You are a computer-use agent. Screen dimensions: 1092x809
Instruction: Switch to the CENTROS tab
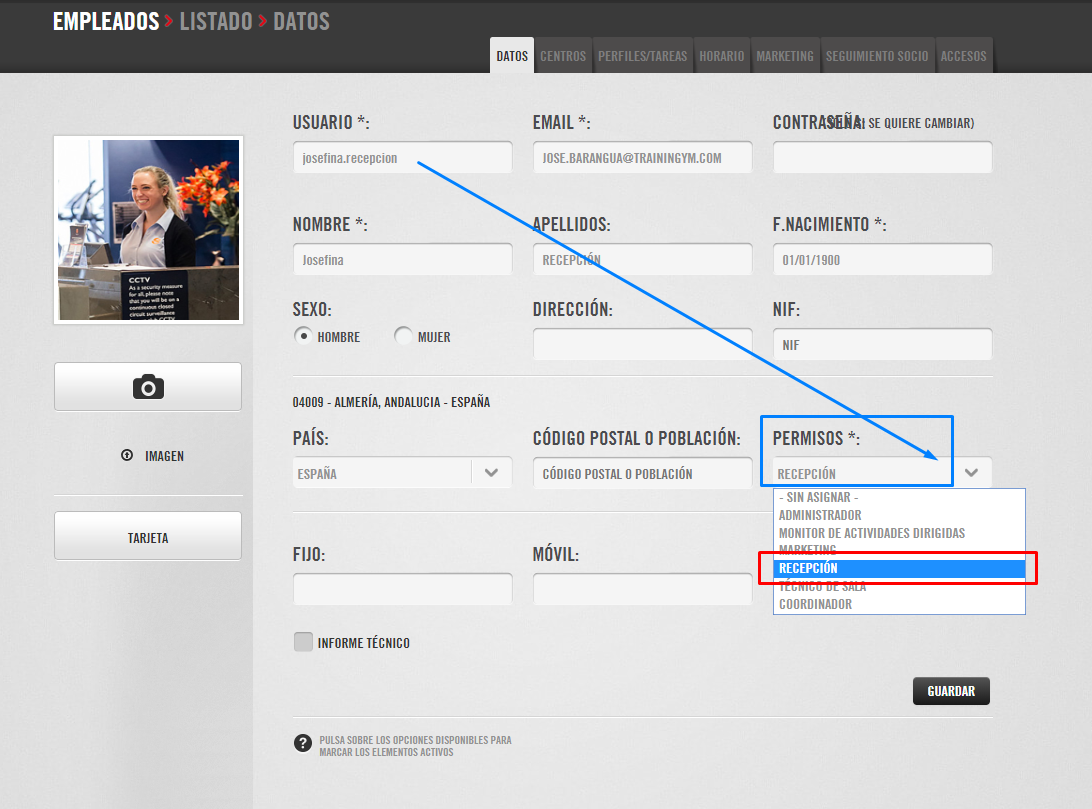563,56
